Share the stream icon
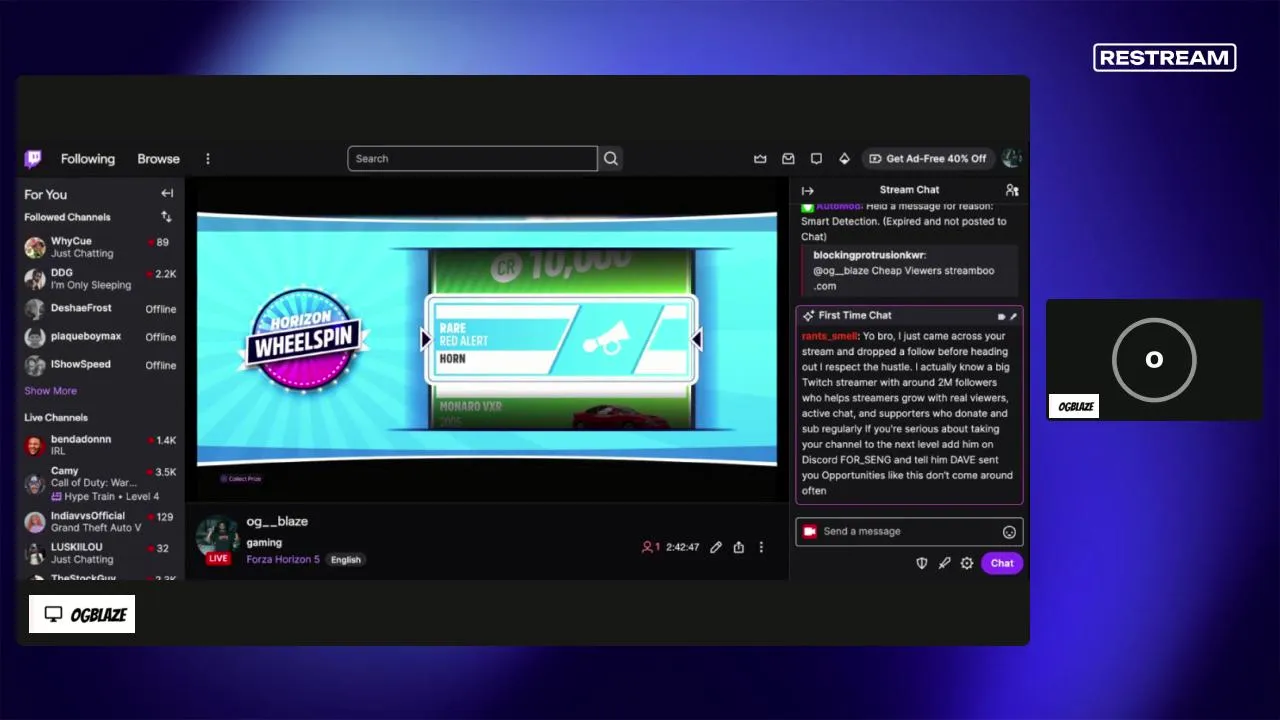Image resolution: width=1280 pixels, height=720 pixels. (x=738, y=547)
